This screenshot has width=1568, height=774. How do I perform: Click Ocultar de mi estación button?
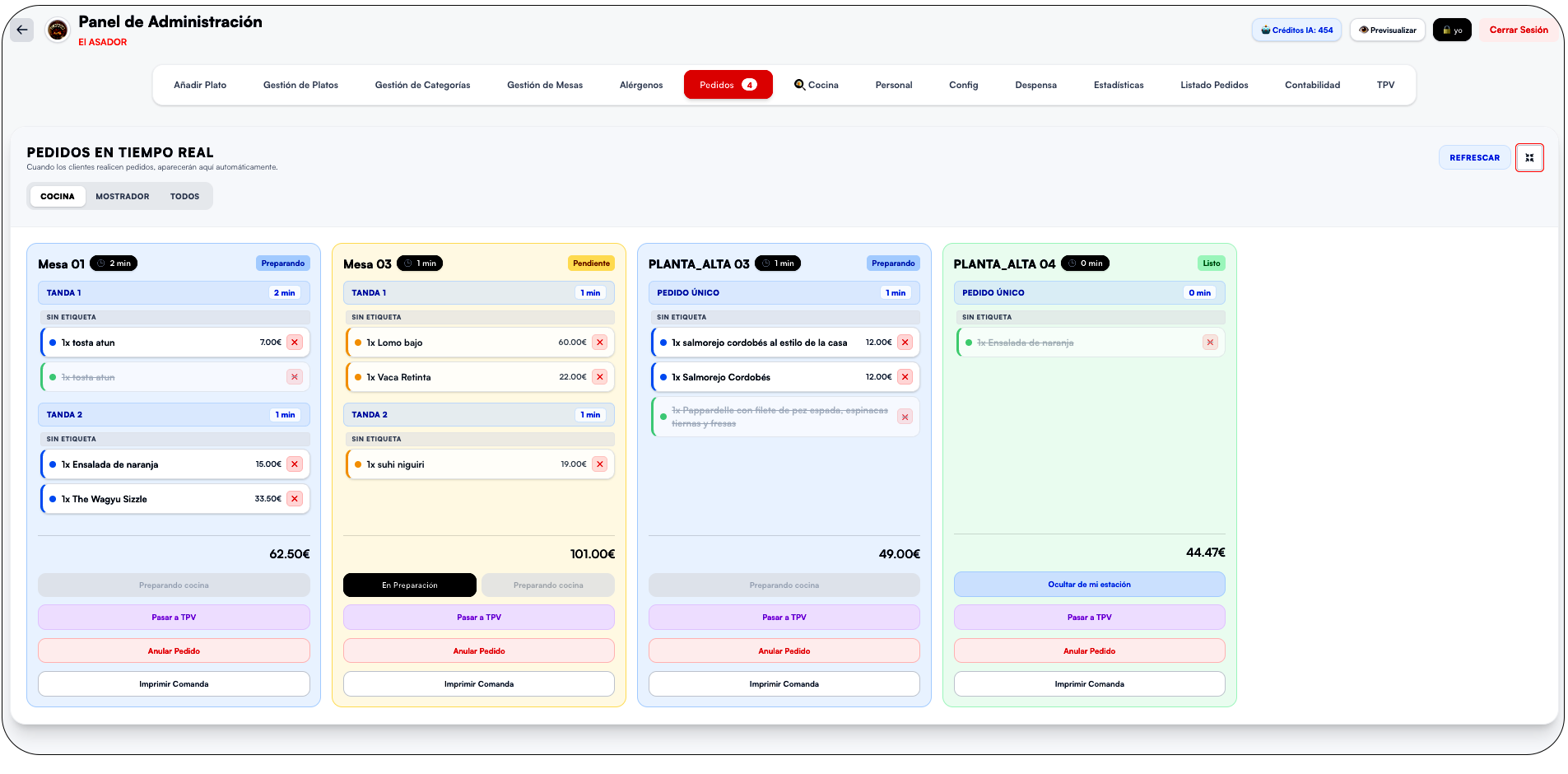pyautogui.click(x=1089, y=585)
